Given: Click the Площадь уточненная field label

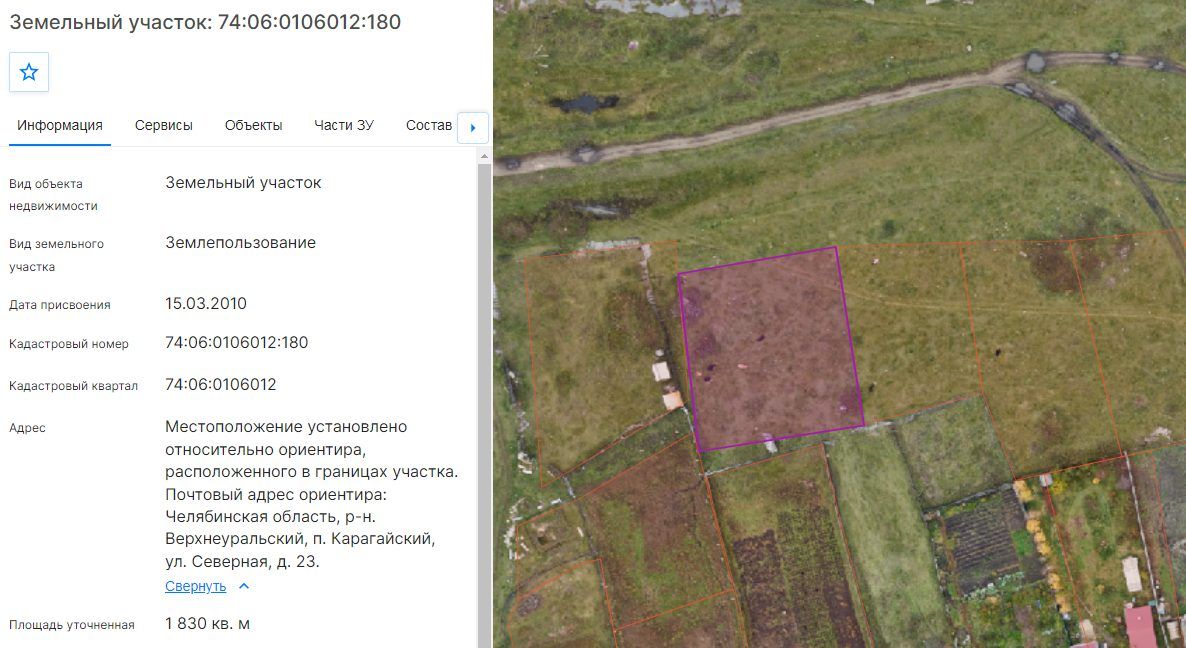Looking at the screenshot, I should point(72,625).
